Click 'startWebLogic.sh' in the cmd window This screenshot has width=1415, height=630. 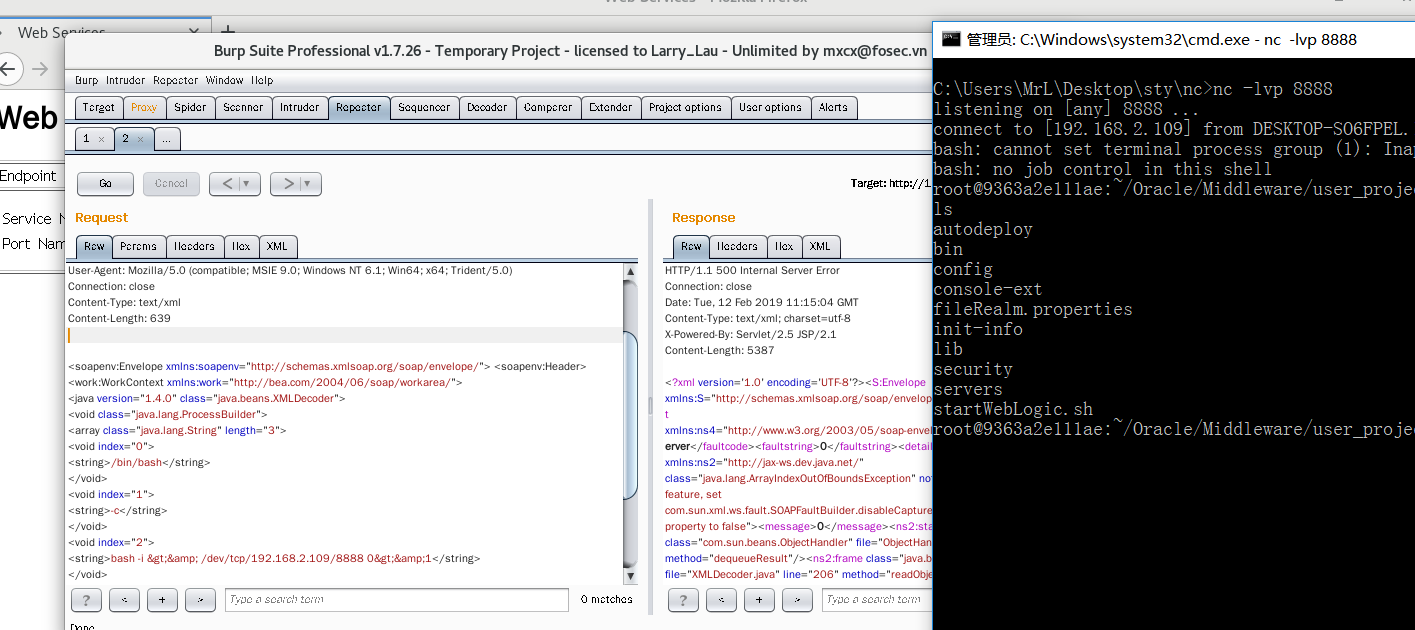1013,409
